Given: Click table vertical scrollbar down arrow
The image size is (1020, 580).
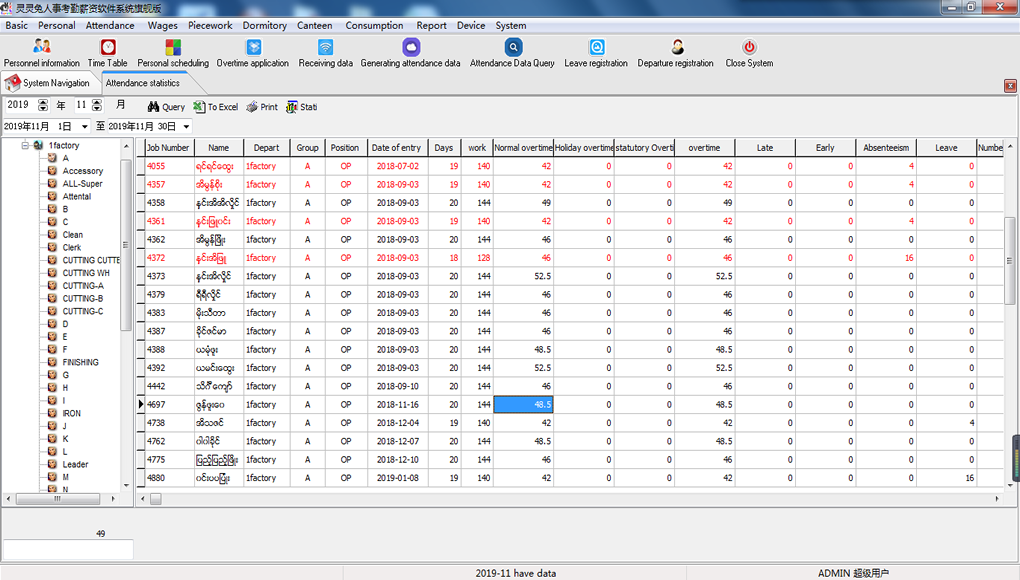Looking at the screenshot, I should click(x=1010, y=485).
